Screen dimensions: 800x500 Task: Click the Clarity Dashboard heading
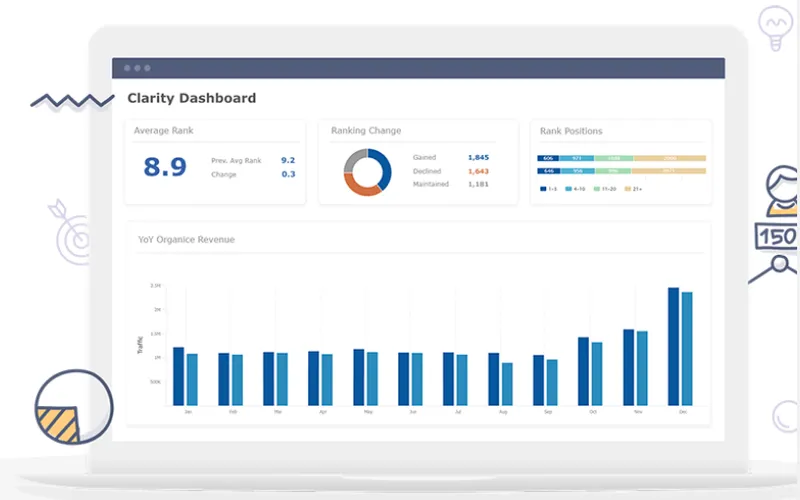pyautogui.click(x=191, y=98)
